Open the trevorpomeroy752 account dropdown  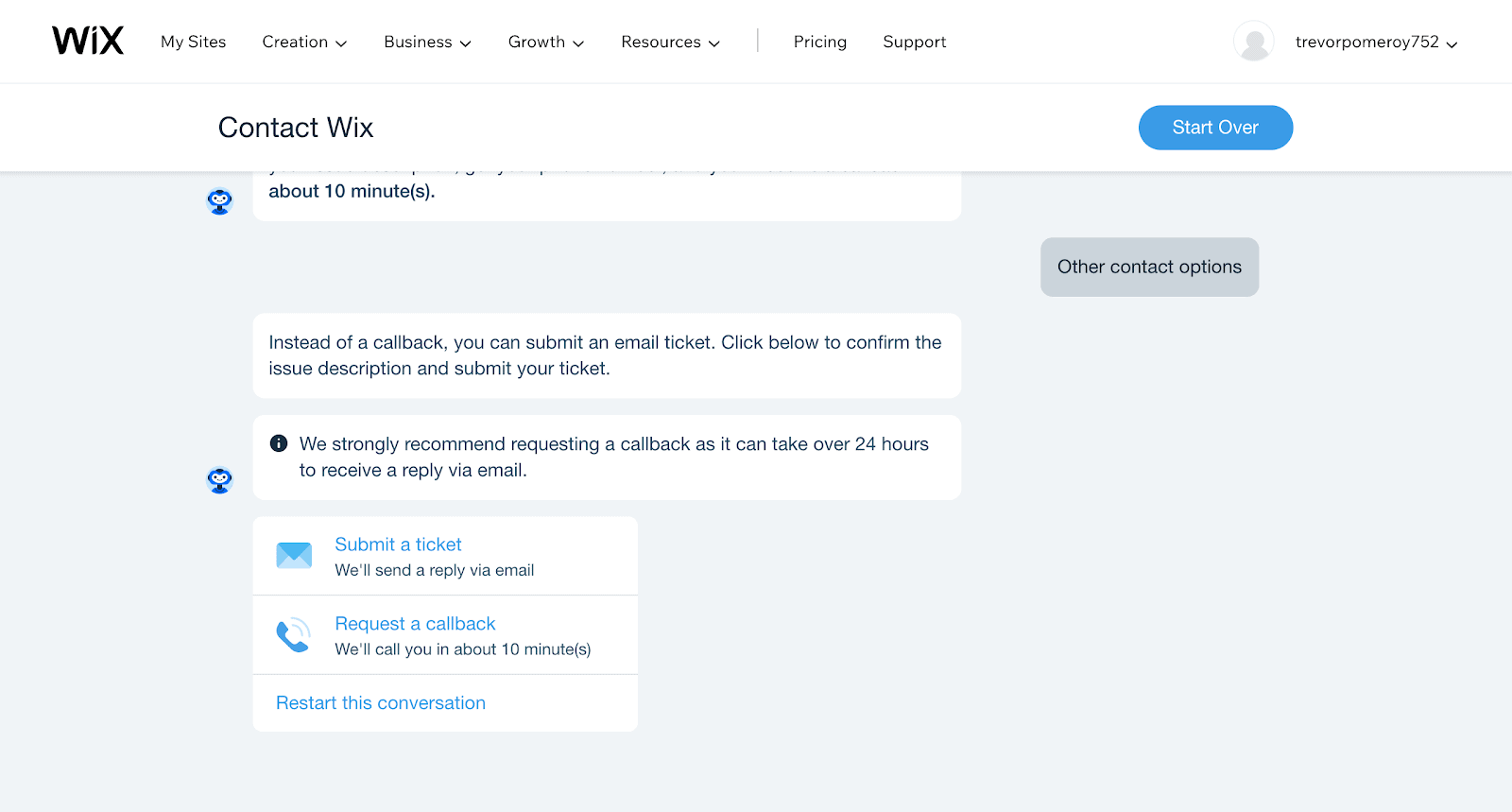pos(1376,42)
